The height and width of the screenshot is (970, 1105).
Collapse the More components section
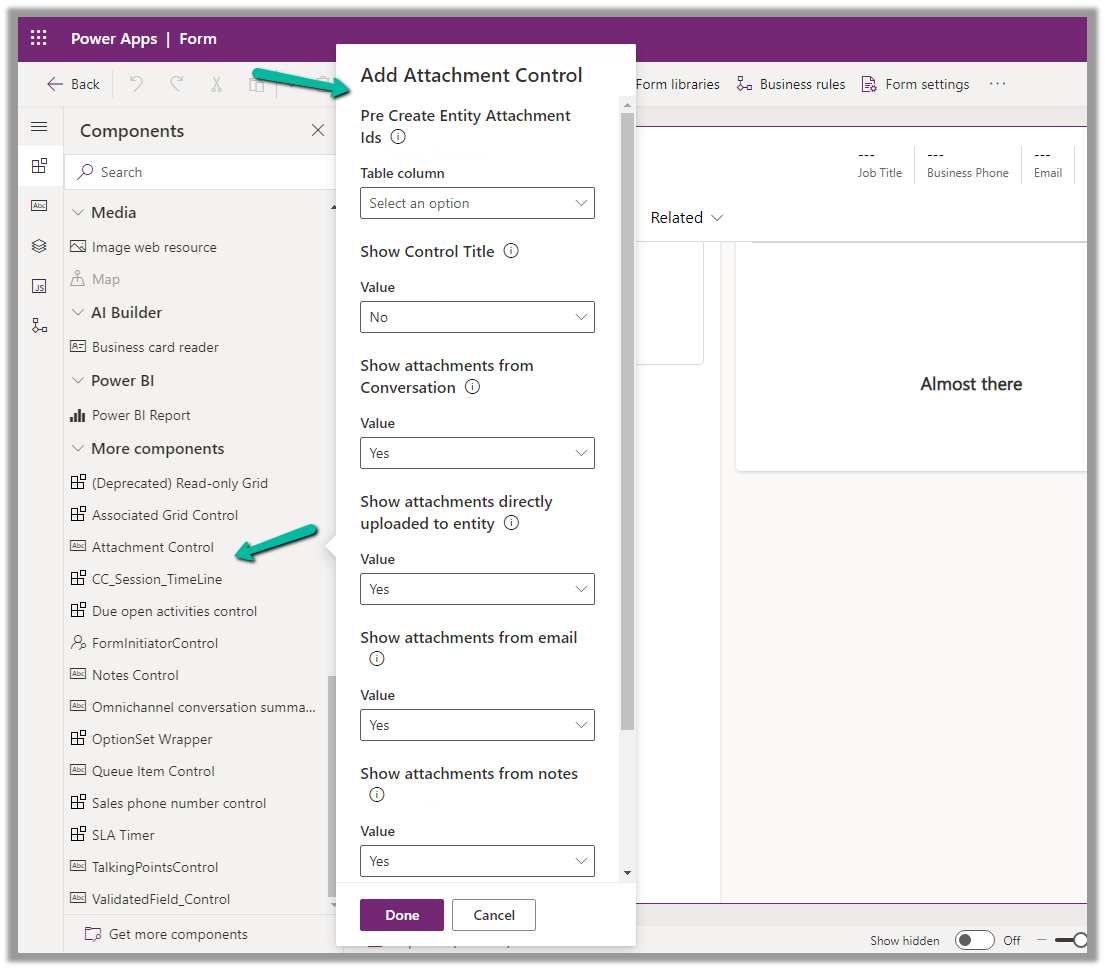click(x=79, y=449)
